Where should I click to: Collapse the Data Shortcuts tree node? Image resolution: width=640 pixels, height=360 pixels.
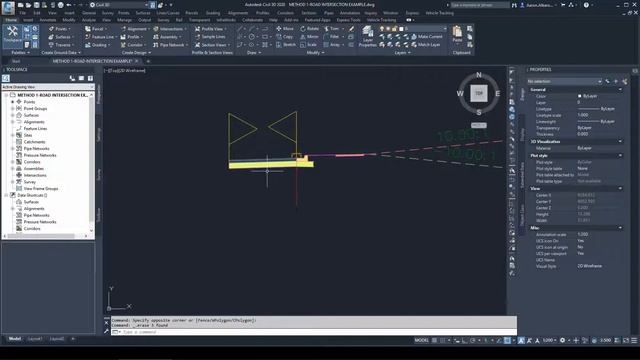click(x=6, y=195)
